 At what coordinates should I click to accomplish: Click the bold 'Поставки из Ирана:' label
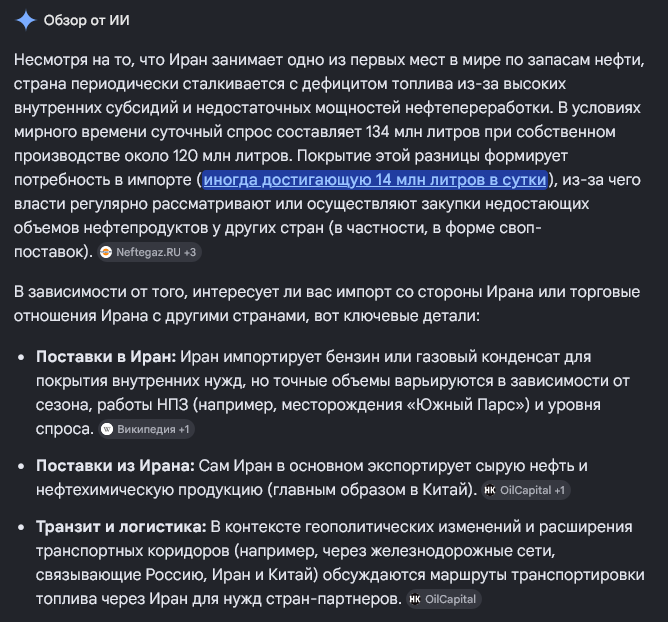coord(115,466)
